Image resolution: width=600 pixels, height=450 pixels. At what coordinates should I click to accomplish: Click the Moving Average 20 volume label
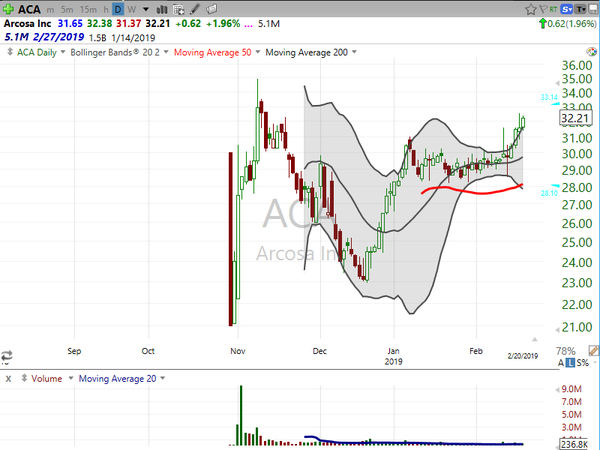click(117, 379)
